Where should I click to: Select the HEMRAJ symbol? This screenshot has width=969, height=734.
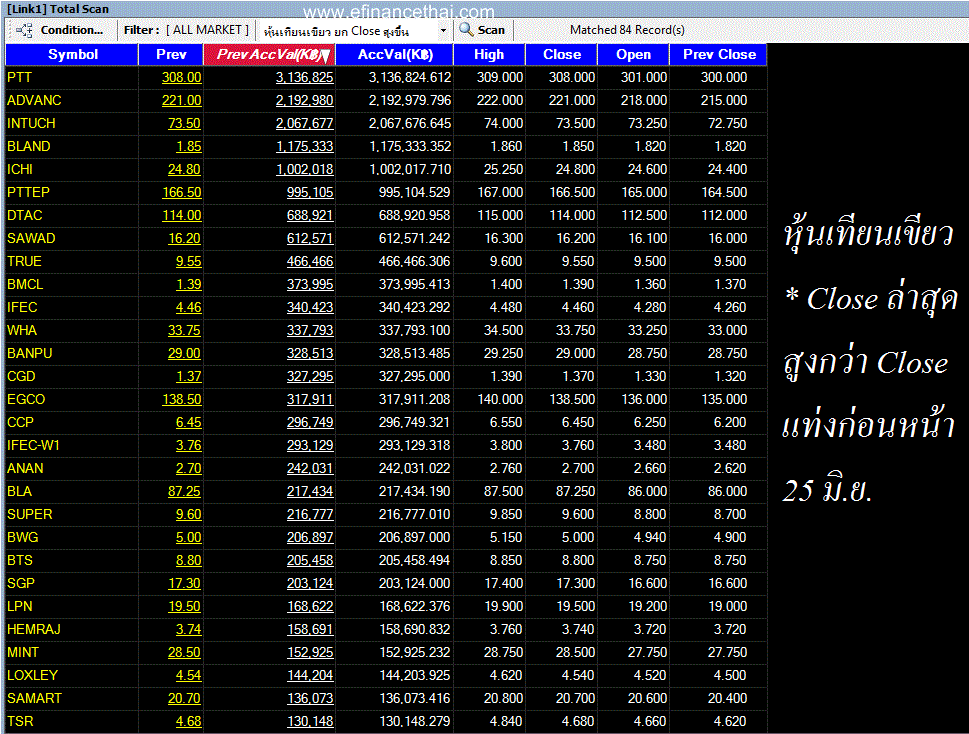coord(34,629)
